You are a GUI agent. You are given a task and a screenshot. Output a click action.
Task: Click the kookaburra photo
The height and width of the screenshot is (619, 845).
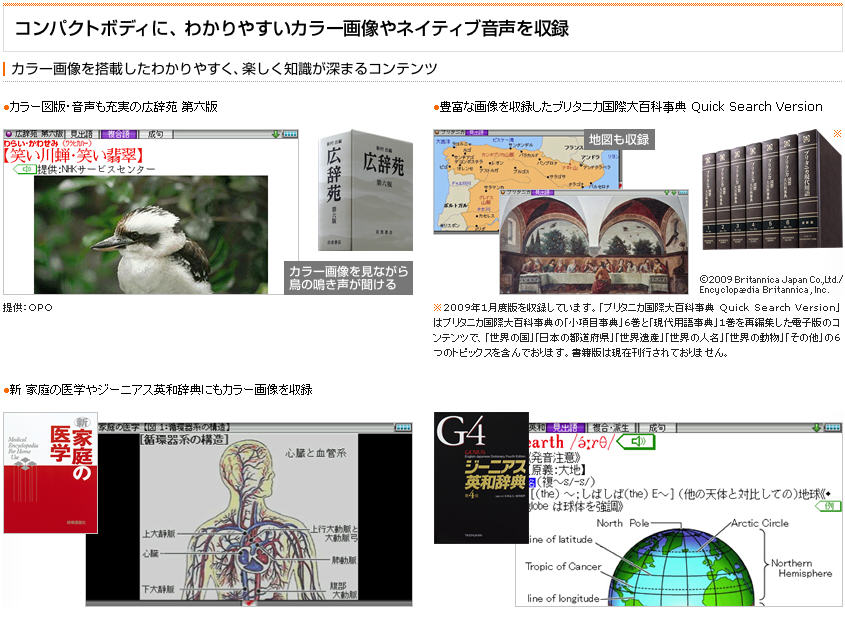(x=151, y=234)
